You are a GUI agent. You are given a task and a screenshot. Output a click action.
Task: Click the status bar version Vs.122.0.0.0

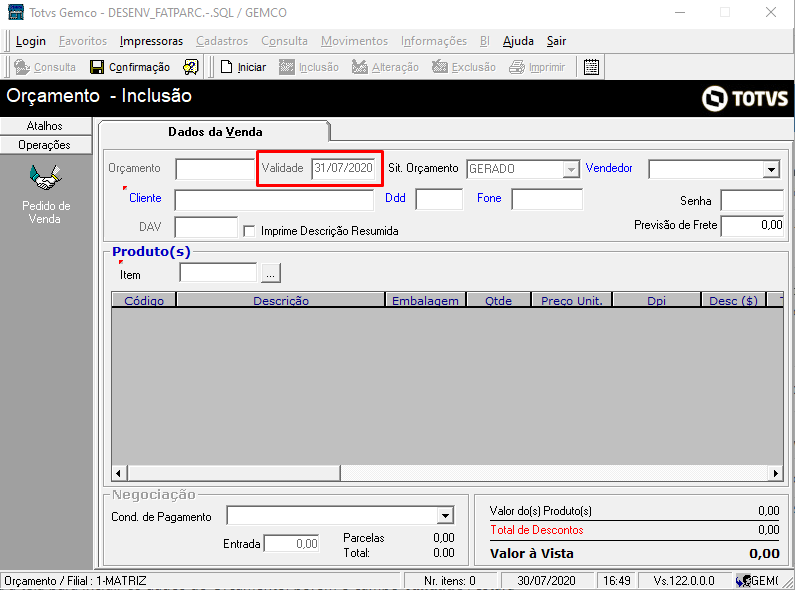click(x=683, y=580)
